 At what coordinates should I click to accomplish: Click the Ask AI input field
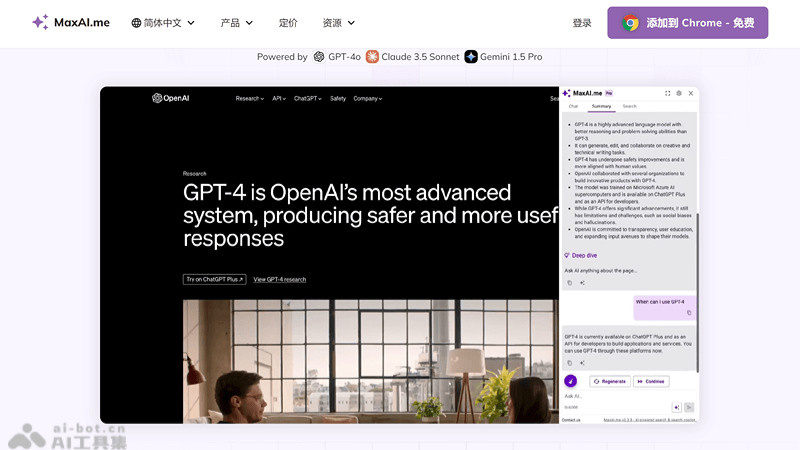pos(612,396)
